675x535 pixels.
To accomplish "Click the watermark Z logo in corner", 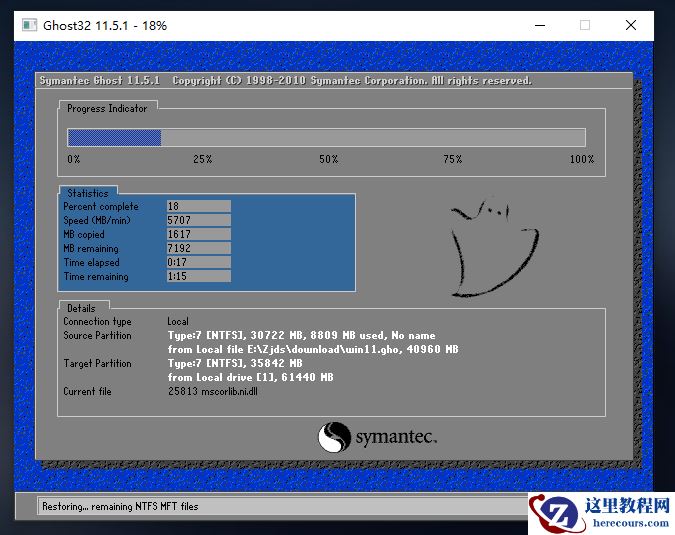I will [558, 513].
